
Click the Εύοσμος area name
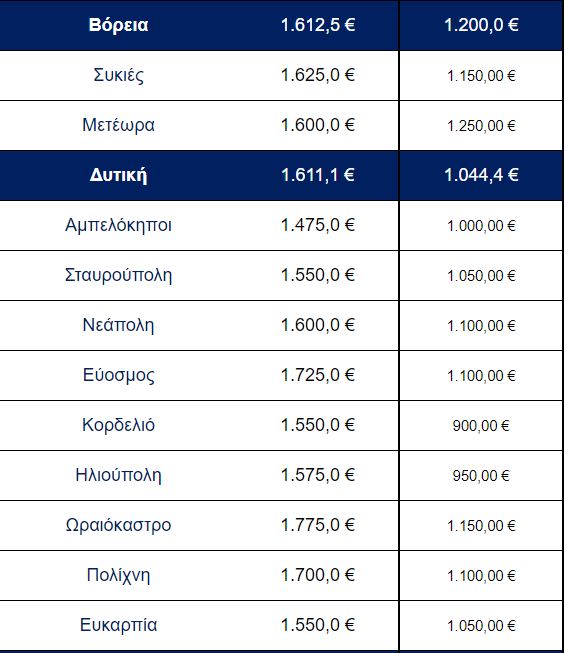coord(118,375)
